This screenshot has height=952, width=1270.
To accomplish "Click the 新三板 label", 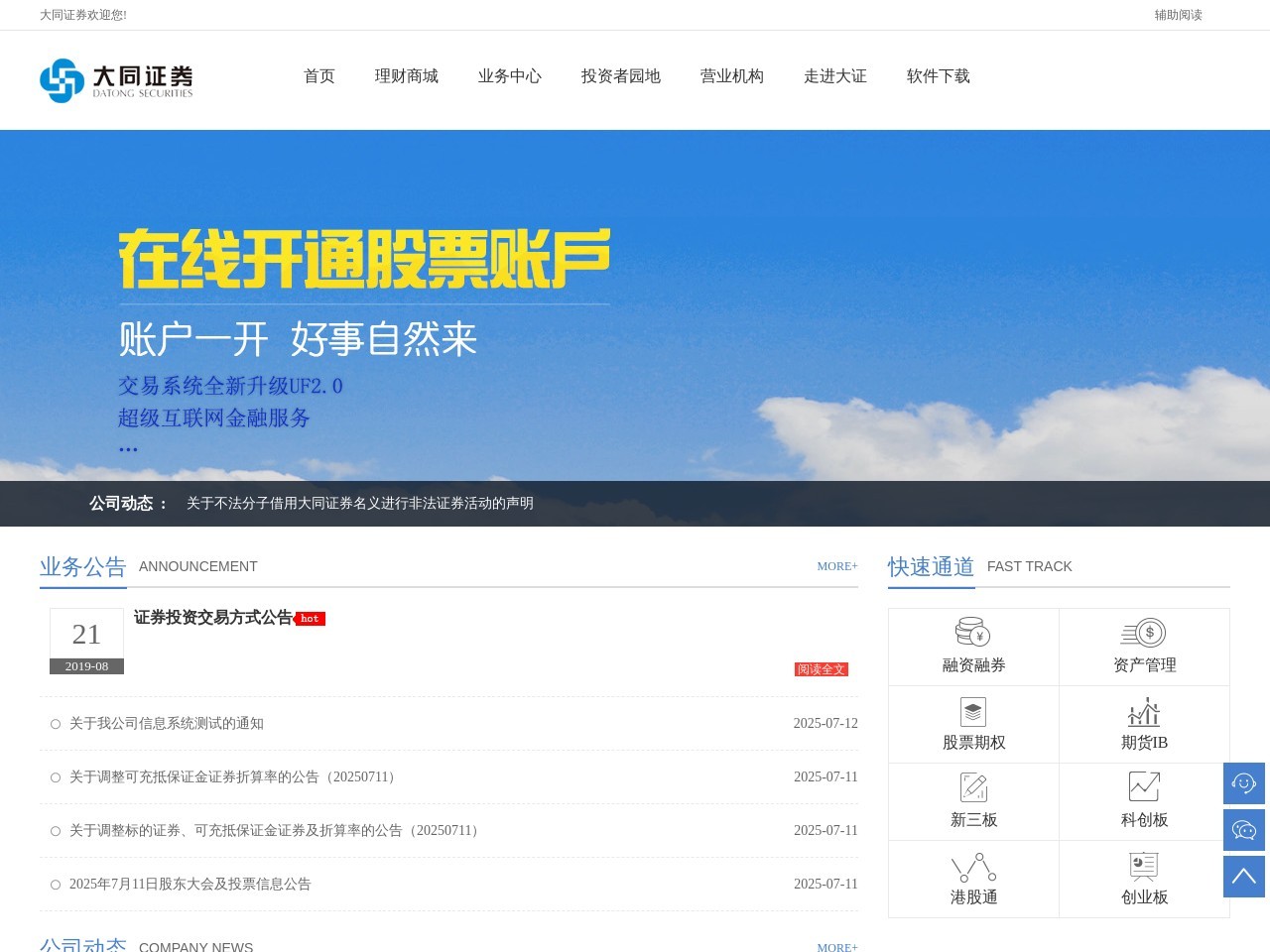I will point(973,820).
